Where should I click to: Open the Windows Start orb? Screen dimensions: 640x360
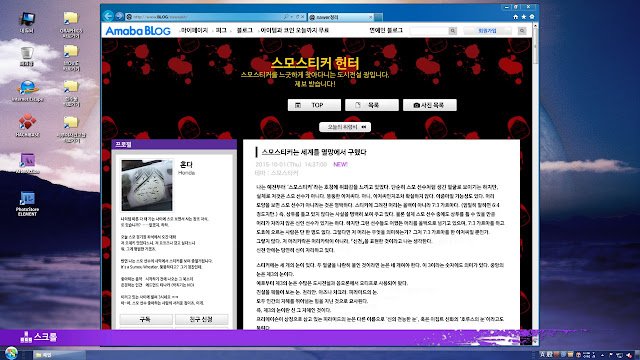click(x=11, y=353)
